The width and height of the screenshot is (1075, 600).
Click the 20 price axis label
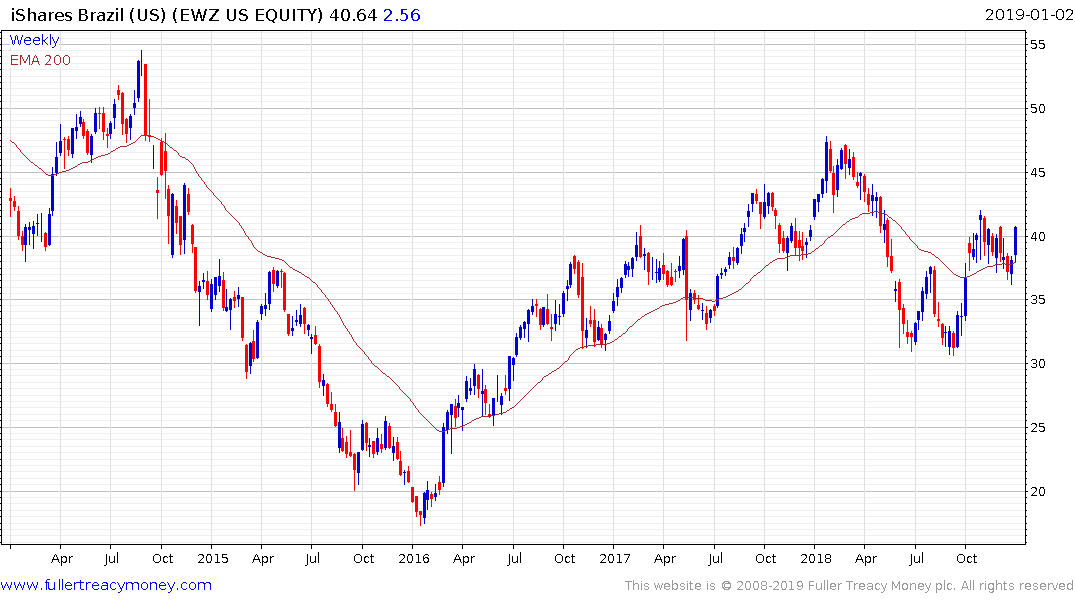pyautogui.click(x=1037, y=492)
